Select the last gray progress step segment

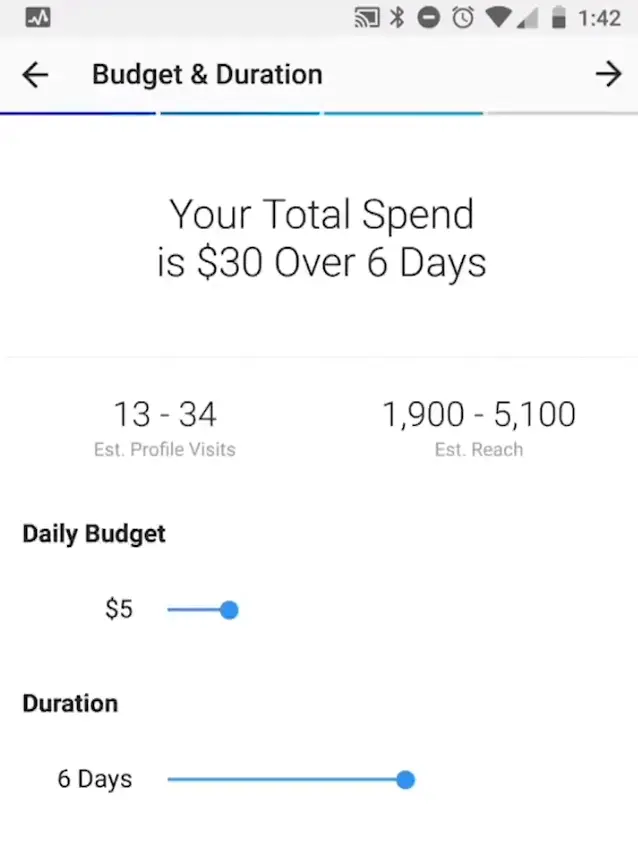point(561,113)
